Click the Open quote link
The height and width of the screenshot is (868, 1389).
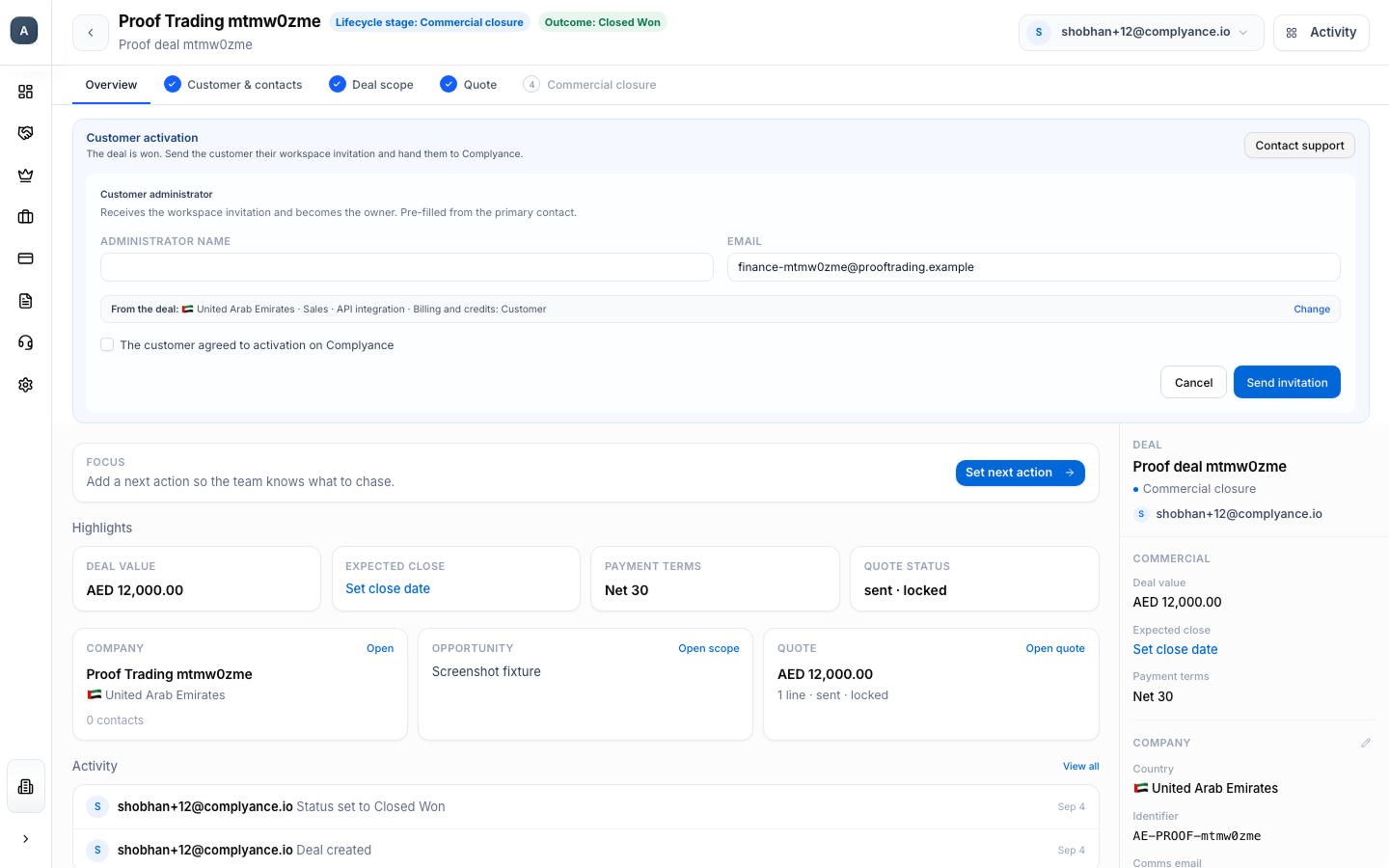coord(1055,648)
